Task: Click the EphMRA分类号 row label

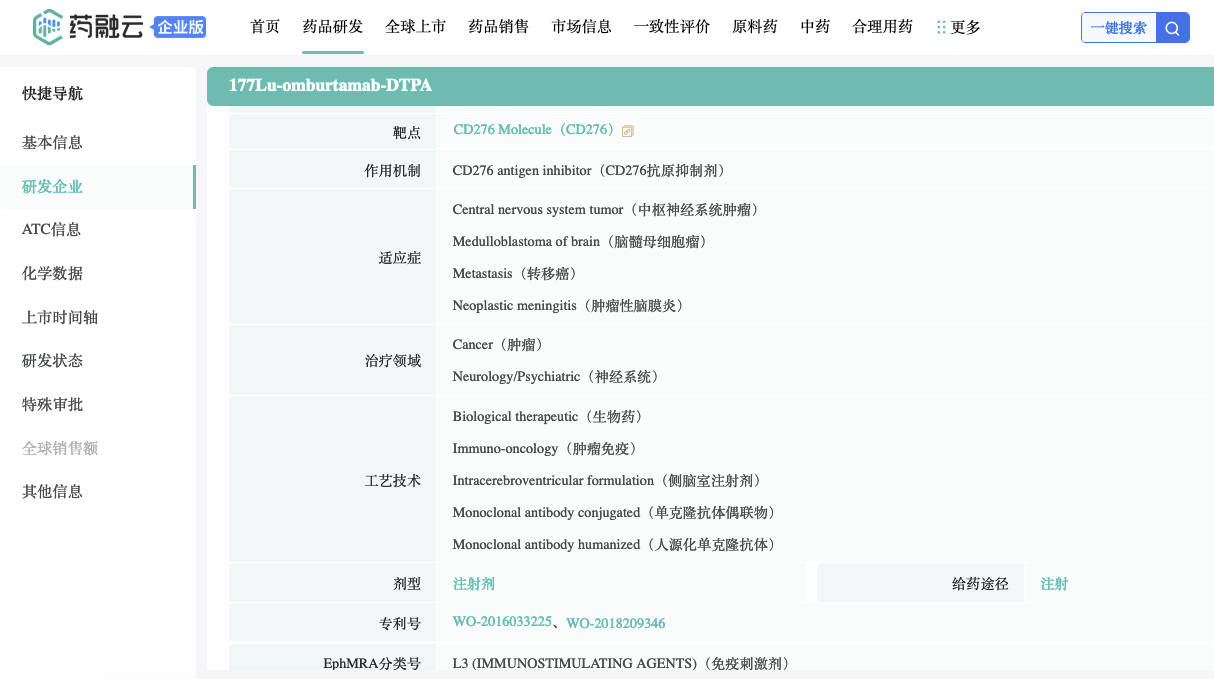Action: (372, 663)
